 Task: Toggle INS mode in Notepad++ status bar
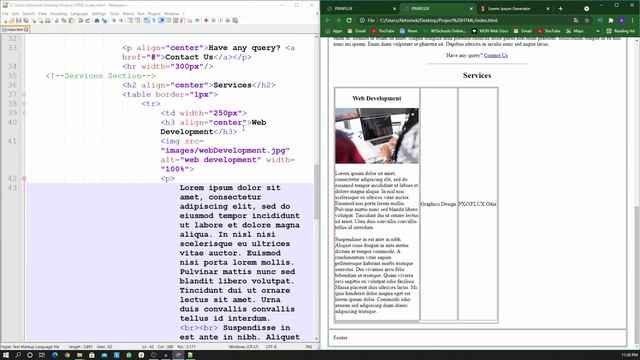(x=309, y=347)
